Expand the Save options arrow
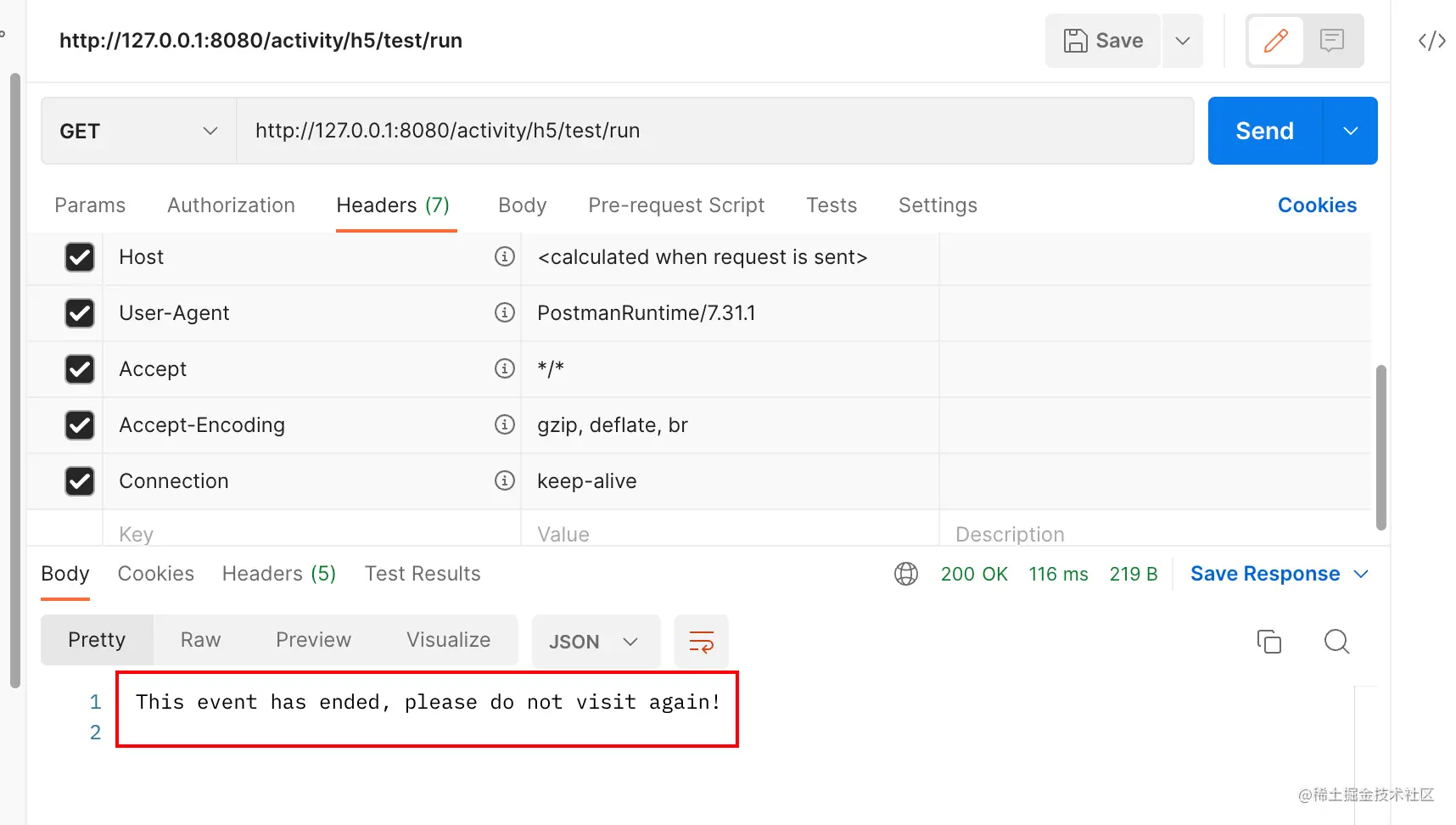The height and width of the screenshot is (825, 1456). (x=1182, y=41)
